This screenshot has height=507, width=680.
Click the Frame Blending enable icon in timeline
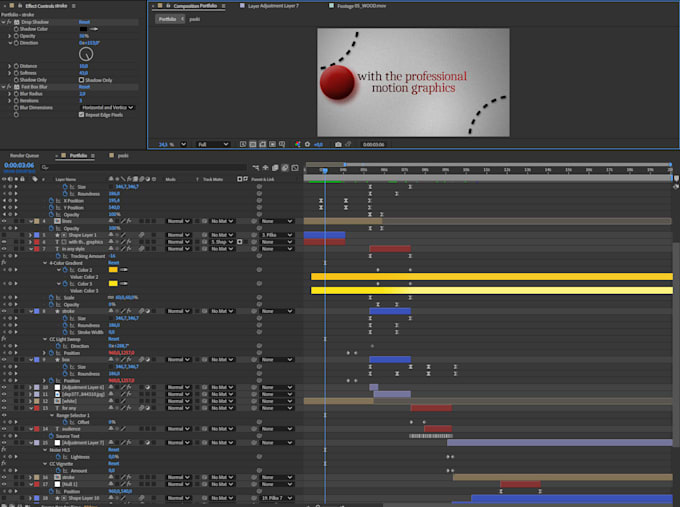(x=275, y=168)
